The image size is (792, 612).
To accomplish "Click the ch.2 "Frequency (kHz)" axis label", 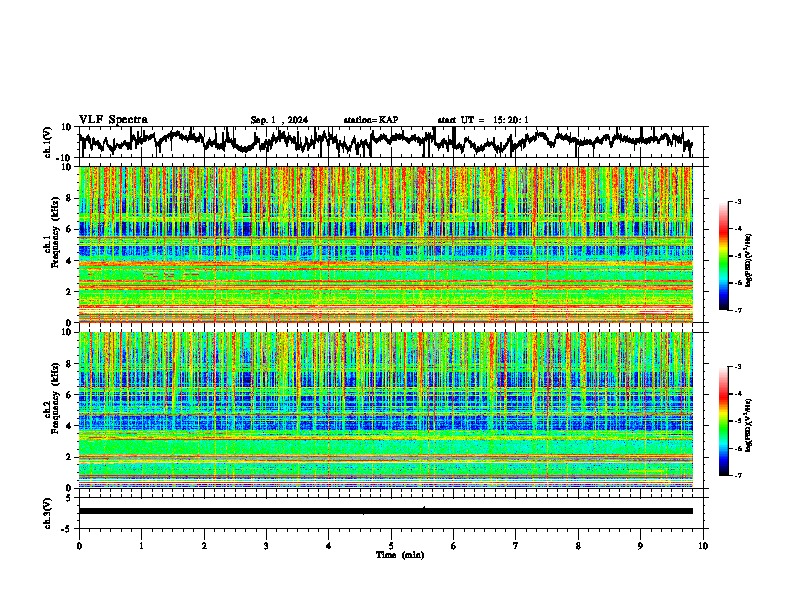I will [55, 398].
